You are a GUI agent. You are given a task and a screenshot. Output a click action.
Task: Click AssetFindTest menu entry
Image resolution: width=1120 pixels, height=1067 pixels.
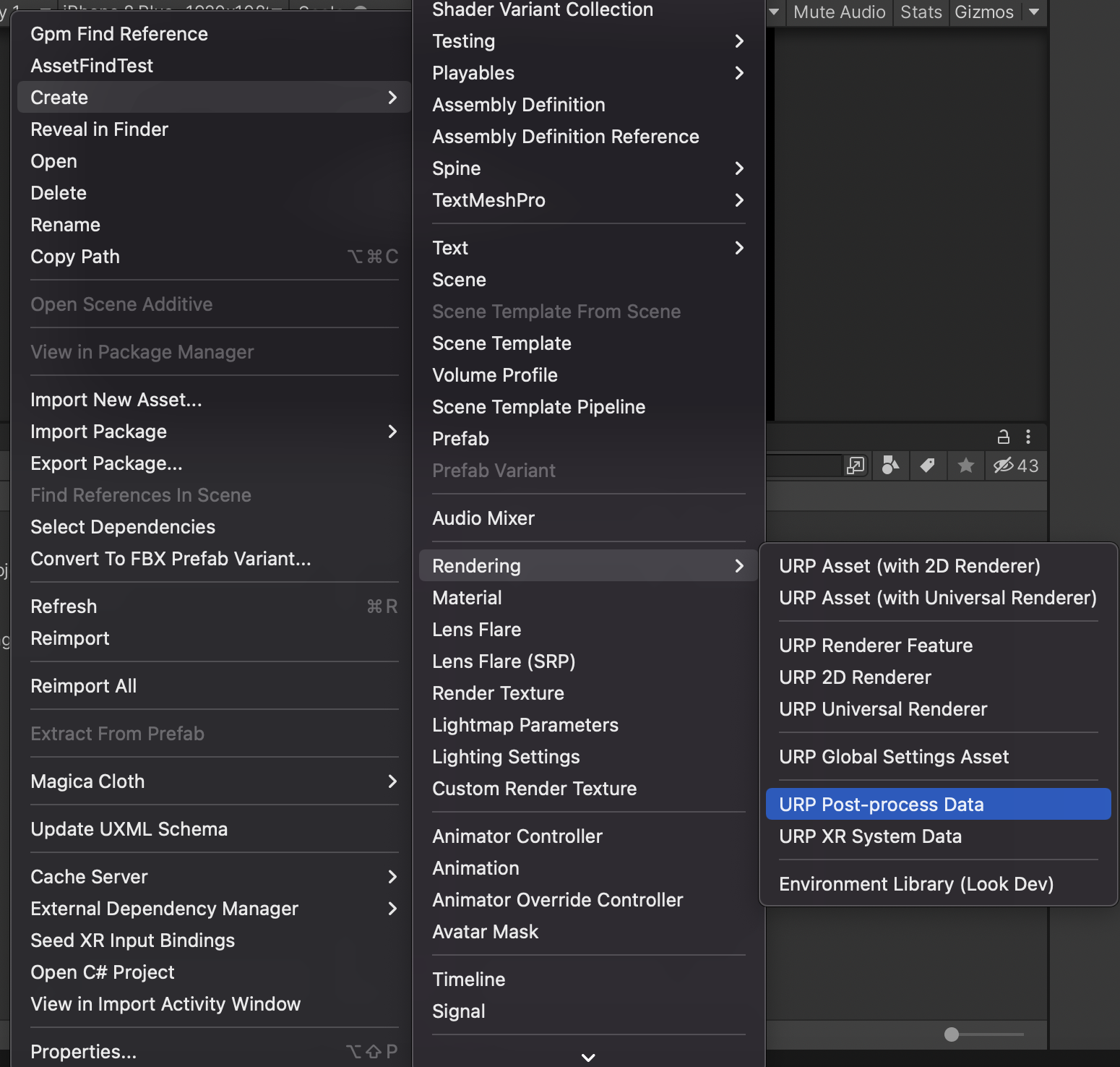coord(215,66)
